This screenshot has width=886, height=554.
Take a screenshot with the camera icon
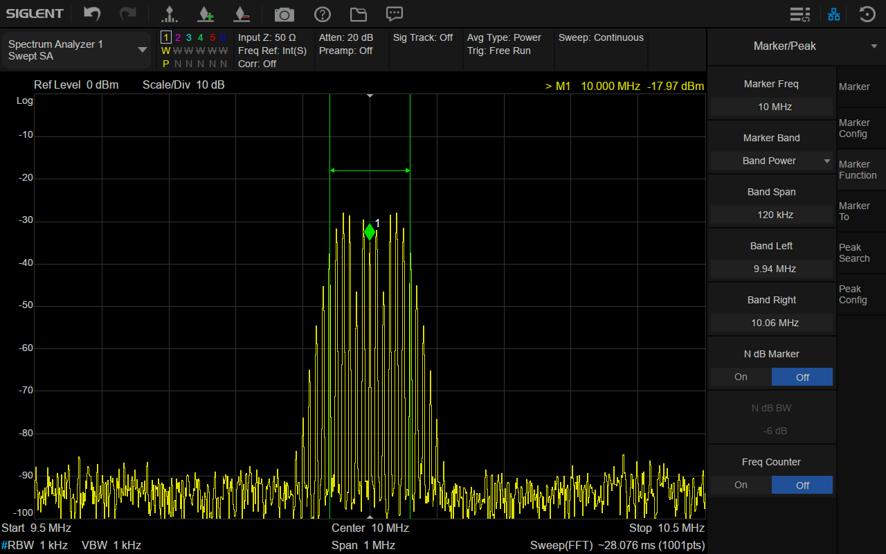284,14
